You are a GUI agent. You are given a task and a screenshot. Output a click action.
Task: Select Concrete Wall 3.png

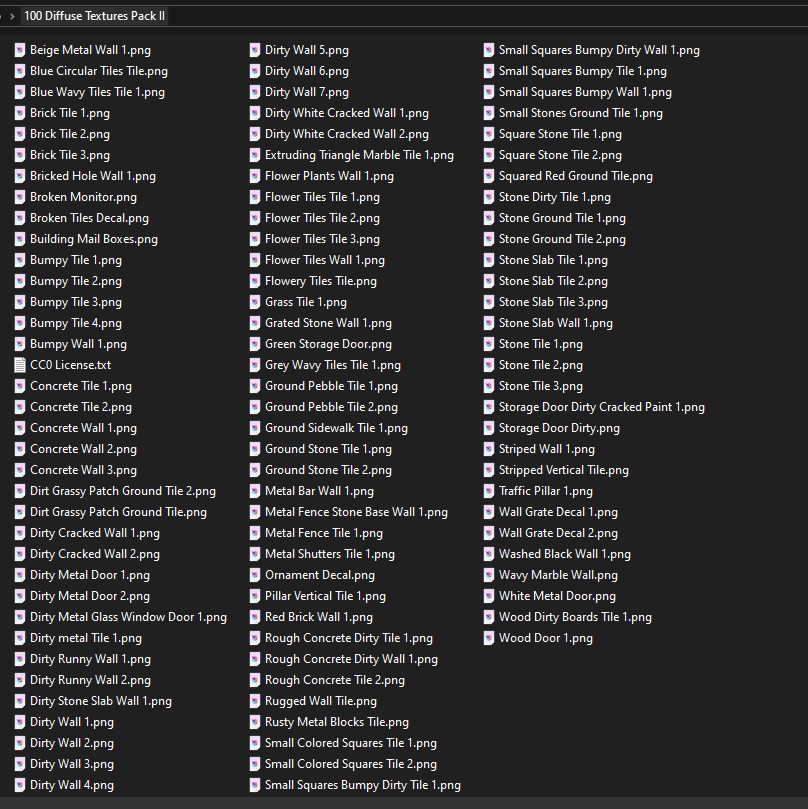84,470
